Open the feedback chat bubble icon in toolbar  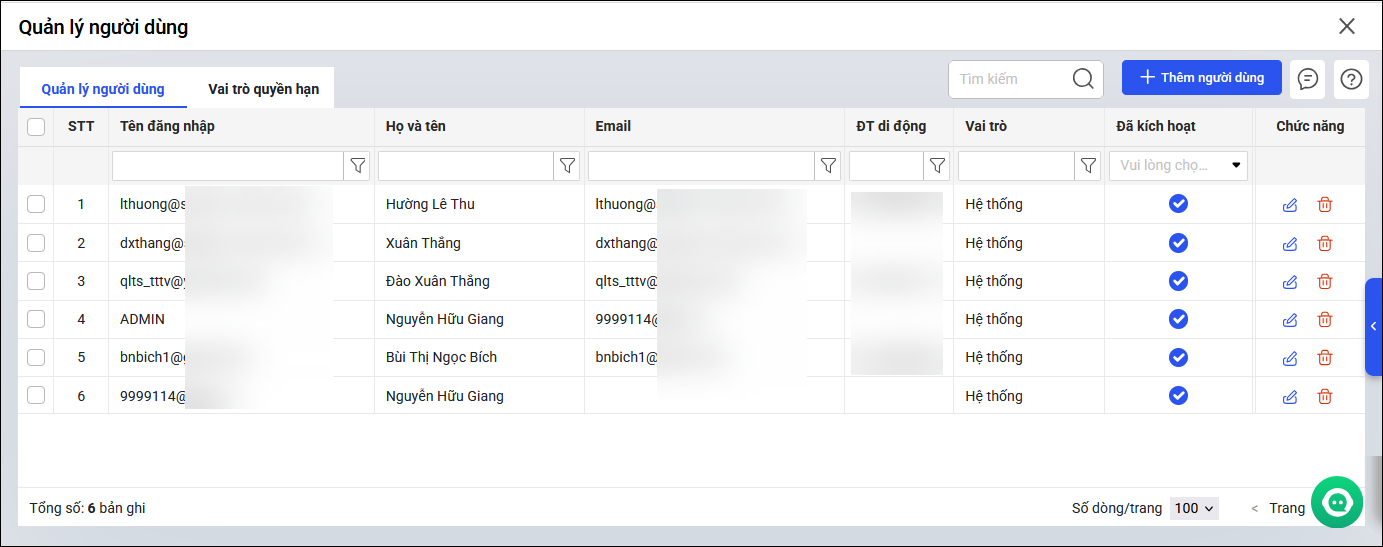pos(1308,79)
